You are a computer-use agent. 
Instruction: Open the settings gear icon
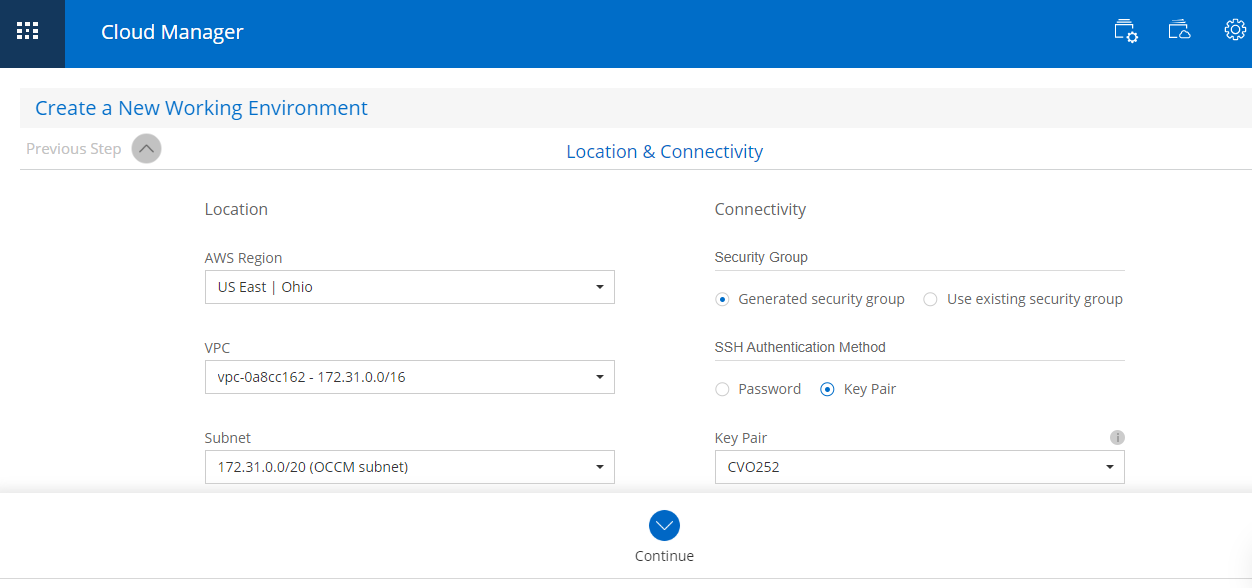coord(1235,30)
